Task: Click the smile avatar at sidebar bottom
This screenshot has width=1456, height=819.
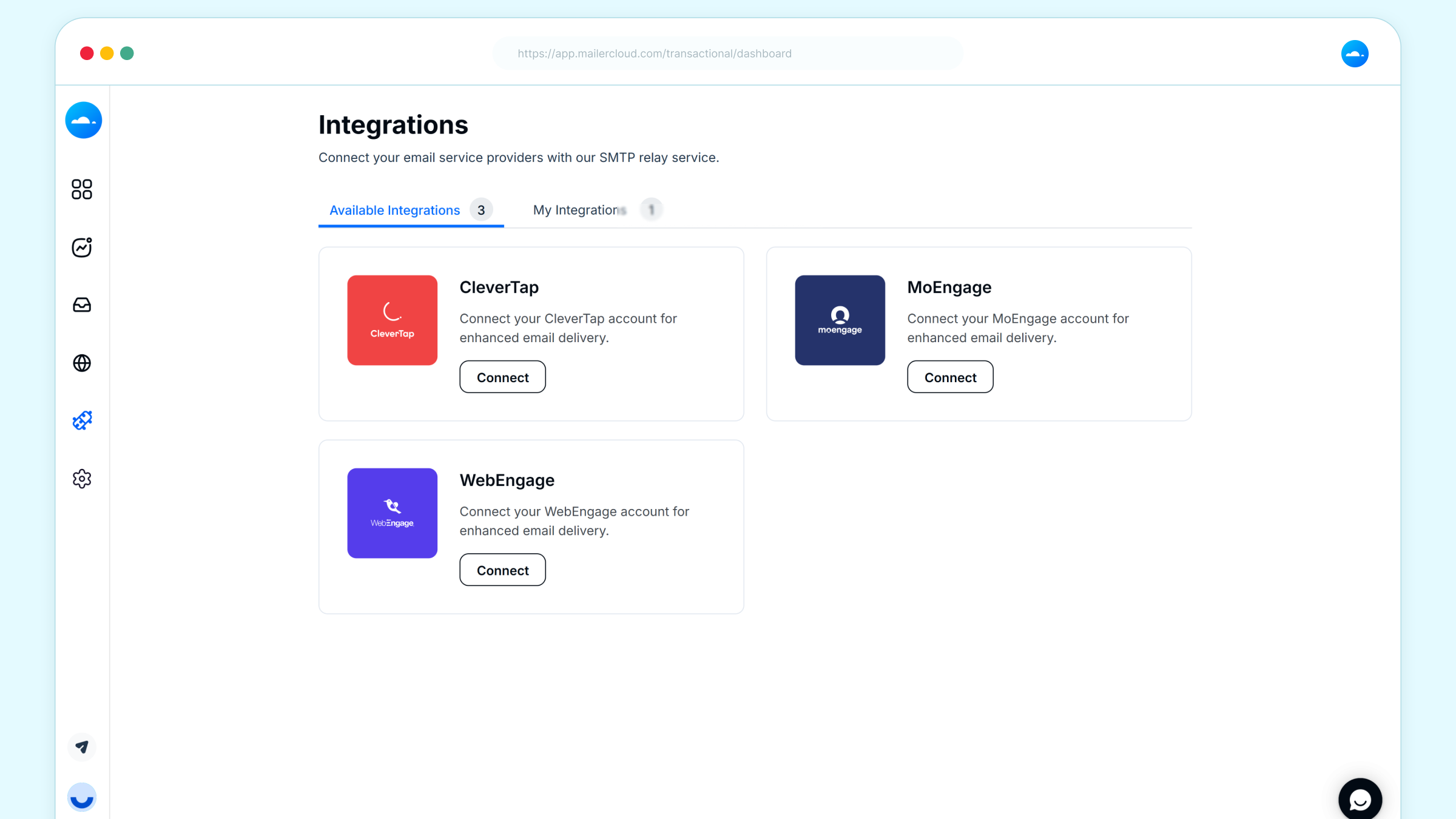Action: [82, 797]
